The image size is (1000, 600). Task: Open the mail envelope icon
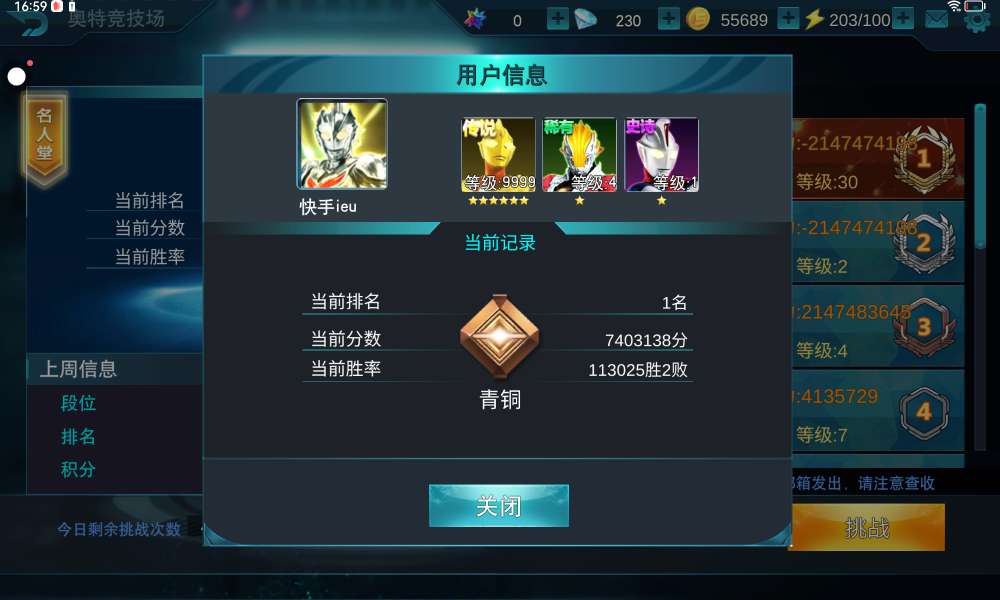click(936, 20)
